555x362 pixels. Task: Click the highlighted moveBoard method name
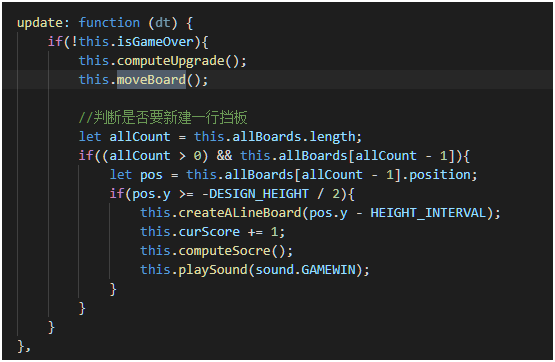(x=151, y=80)
